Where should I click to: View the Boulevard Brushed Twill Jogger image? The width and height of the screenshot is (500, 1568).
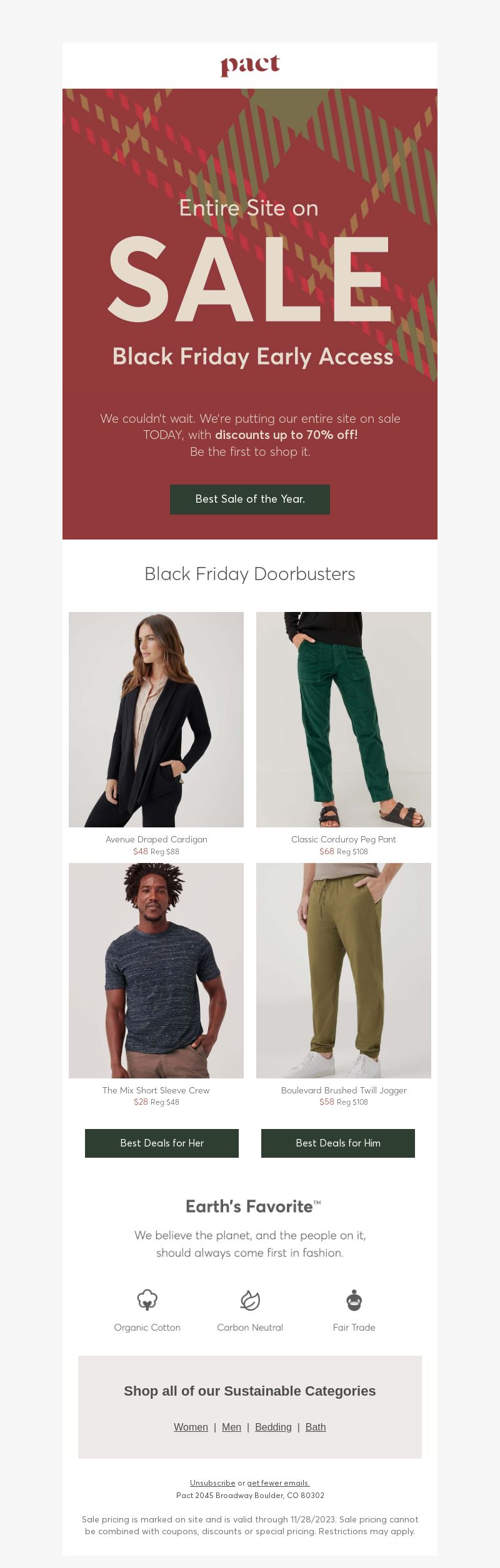coord(344,970)
